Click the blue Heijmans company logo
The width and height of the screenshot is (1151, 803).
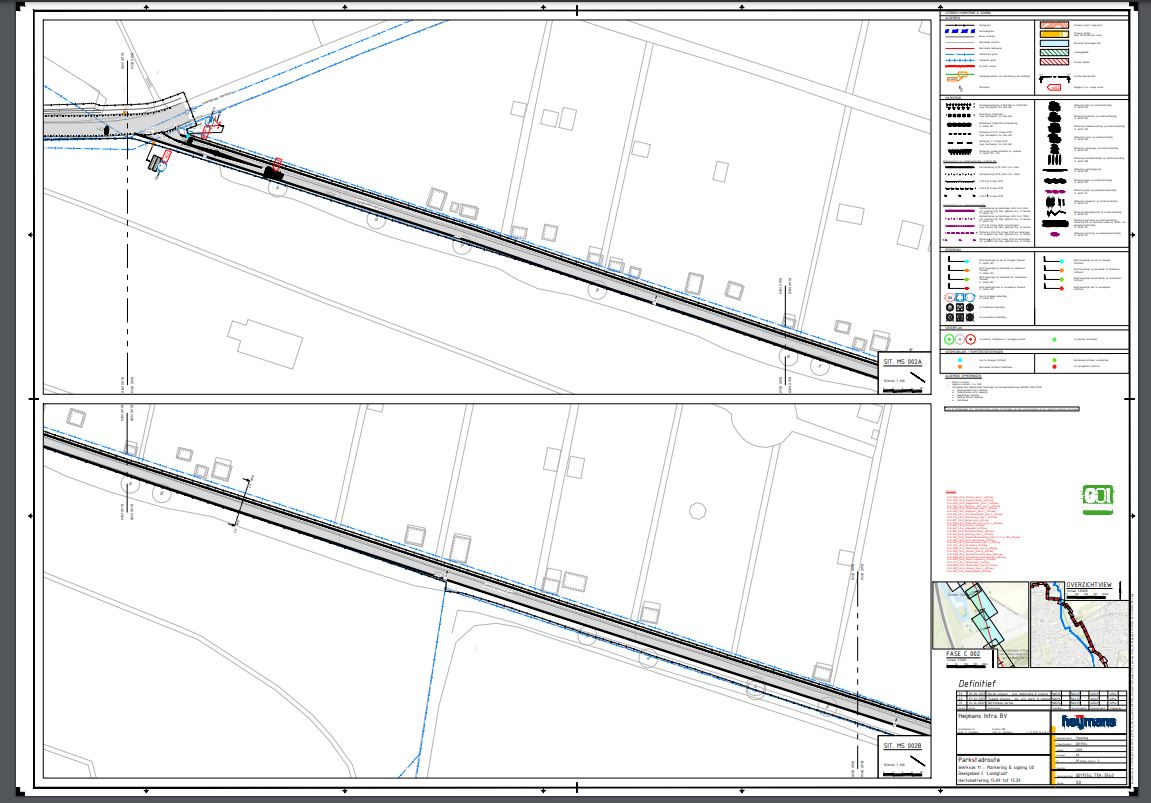pyautogui.click(x=1088, y=722)
